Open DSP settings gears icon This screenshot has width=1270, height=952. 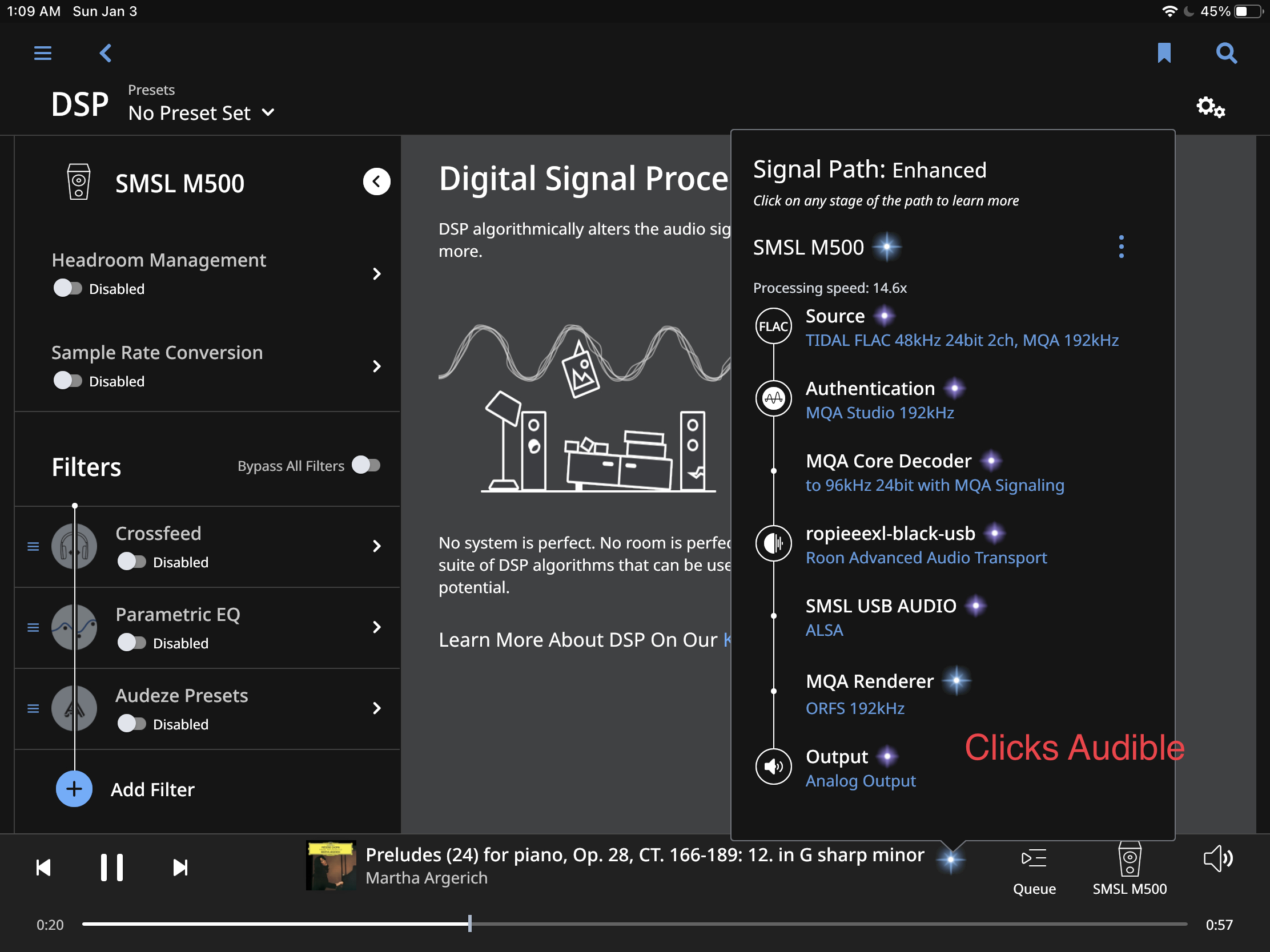1210,107
